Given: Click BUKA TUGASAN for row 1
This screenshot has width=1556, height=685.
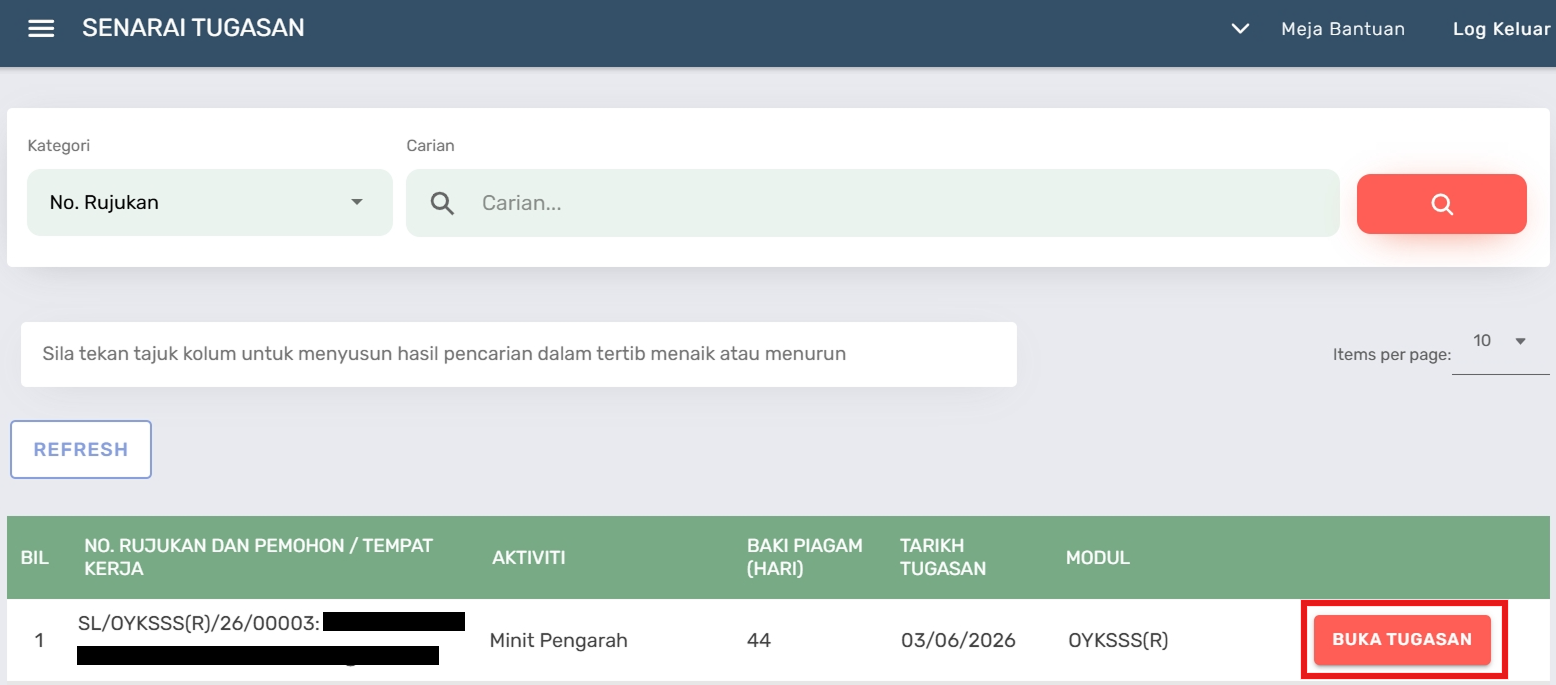Looking at the screenshot, I should [x=1402, y=640].
